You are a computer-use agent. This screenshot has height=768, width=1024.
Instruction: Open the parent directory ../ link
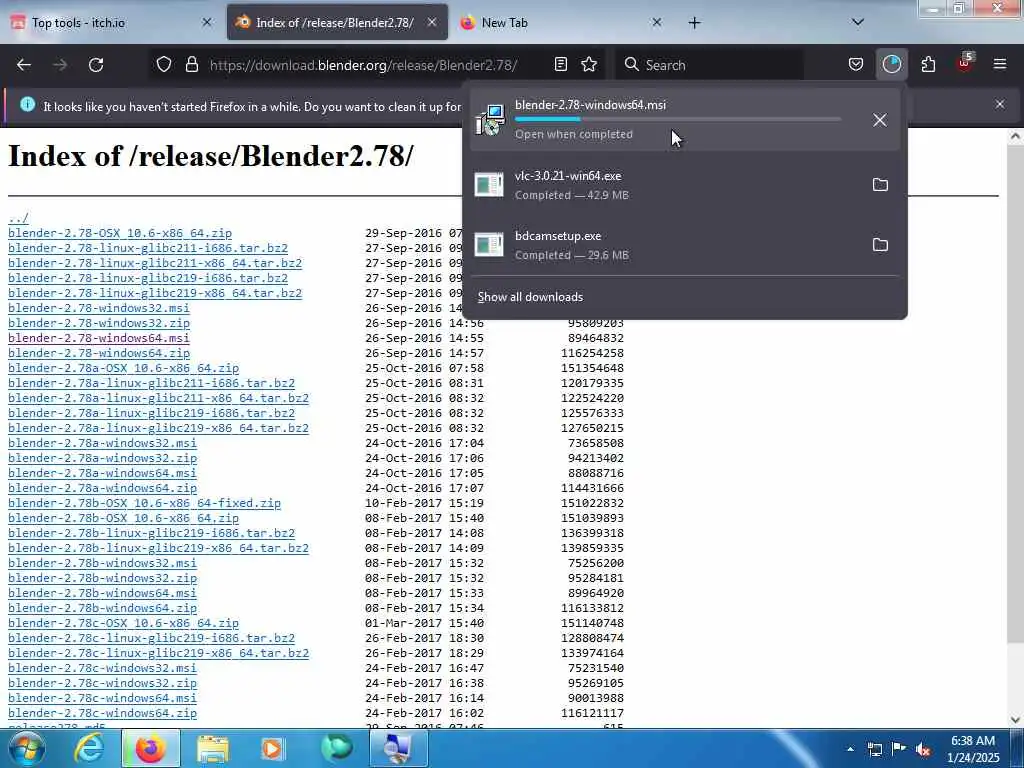[x=18, y=218]
